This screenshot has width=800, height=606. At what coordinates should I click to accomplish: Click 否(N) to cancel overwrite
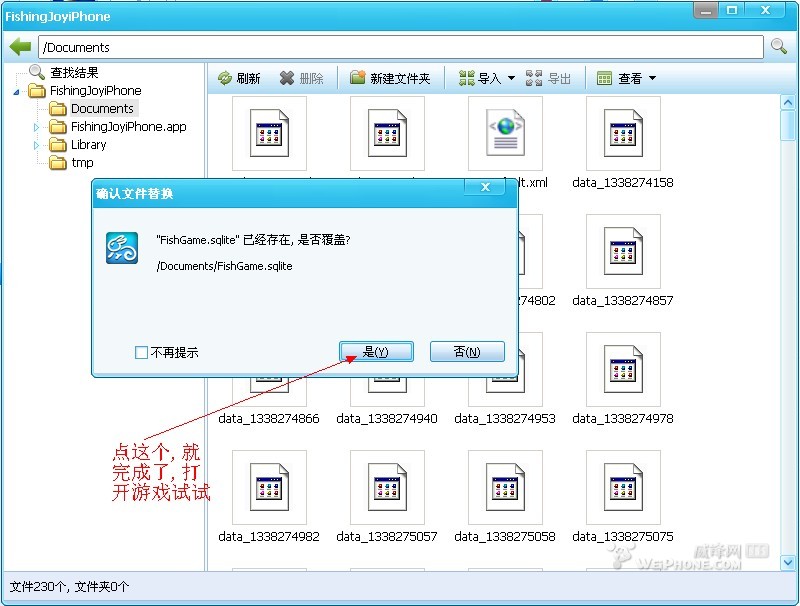(x=467, y=352)
